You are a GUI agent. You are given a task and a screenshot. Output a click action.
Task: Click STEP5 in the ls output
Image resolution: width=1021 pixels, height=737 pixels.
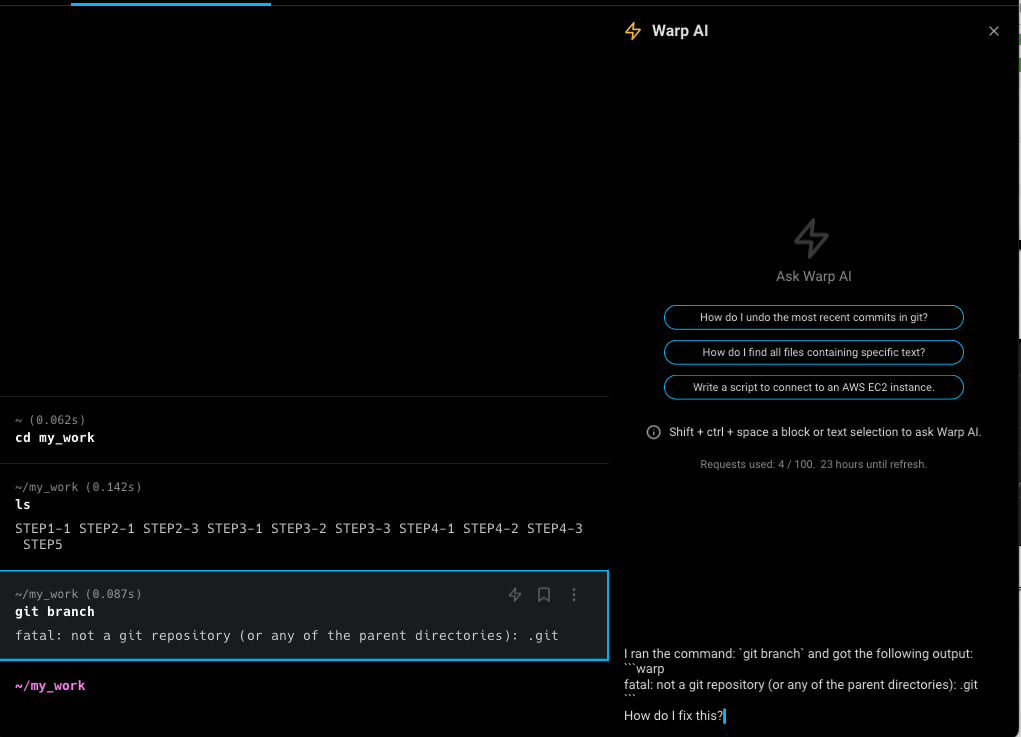[x=42, y=544]
